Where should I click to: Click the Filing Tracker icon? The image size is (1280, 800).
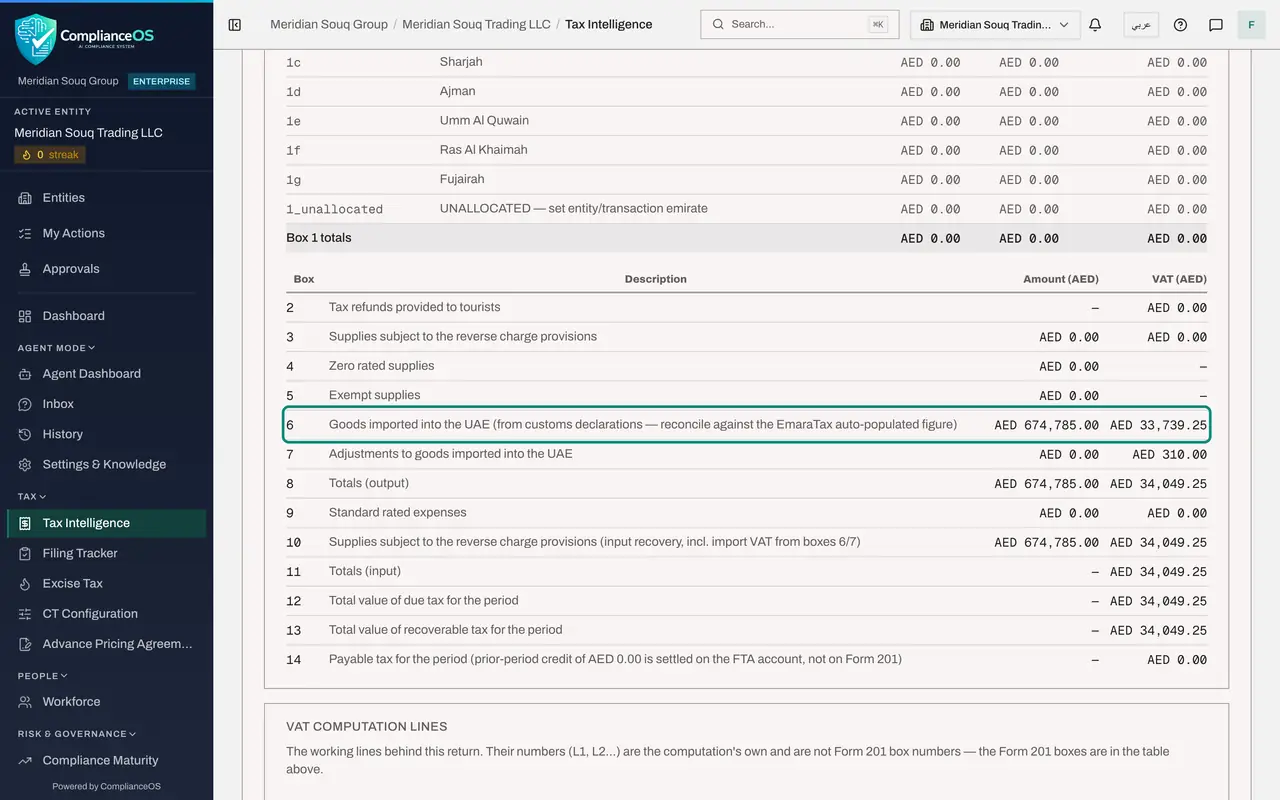tap(25, 553)
